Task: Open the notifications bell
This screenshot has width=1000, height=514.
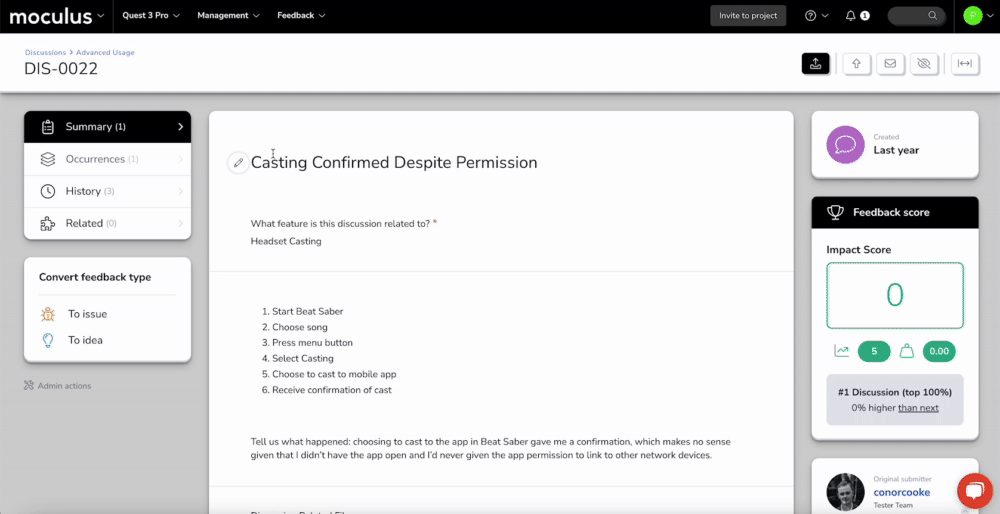Action: pyautogui.click(x=851, y=16)
